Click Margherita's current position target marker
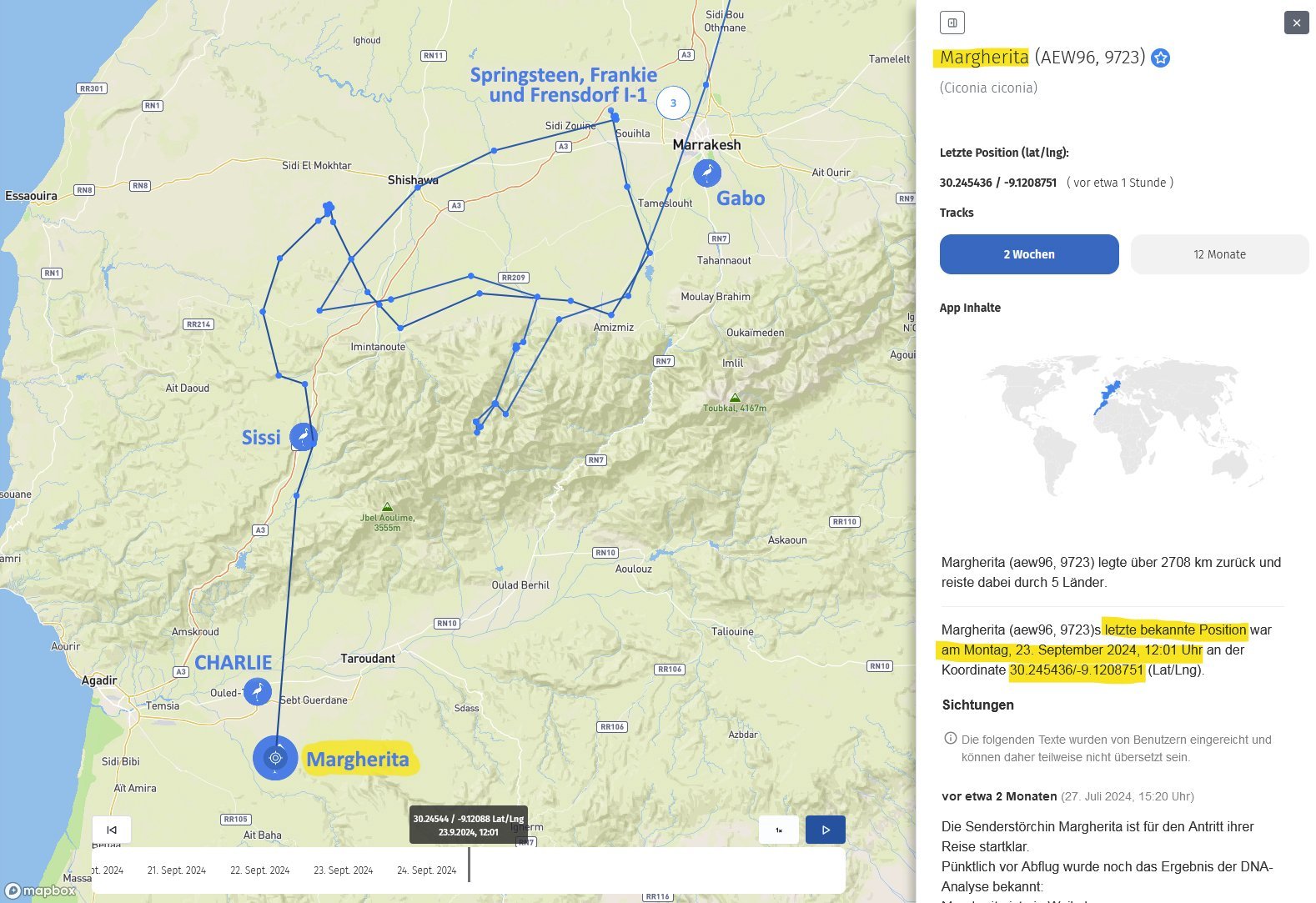This screenshot has width=1316, height=903. tap(275, 758)
